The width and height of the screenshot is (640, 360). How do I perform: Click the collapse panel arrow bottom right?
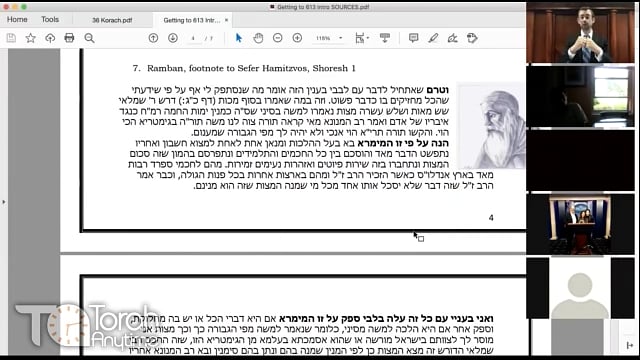pyautogui.click(x=629, y=345)
